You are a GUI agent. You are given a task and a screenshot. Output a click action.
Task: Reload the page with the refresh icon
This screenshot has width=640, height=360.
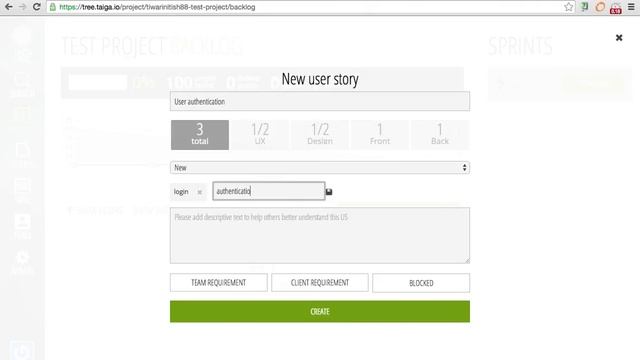coord(36,7)
